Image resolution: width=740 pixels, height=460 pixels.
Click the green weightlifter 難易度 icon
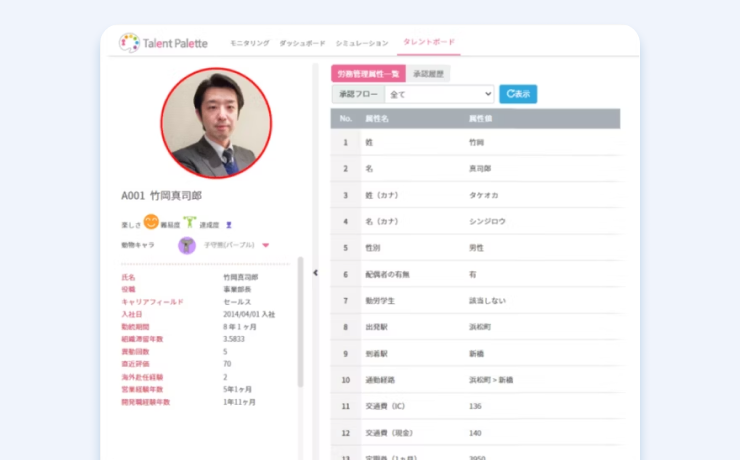[x=190, y=222]
